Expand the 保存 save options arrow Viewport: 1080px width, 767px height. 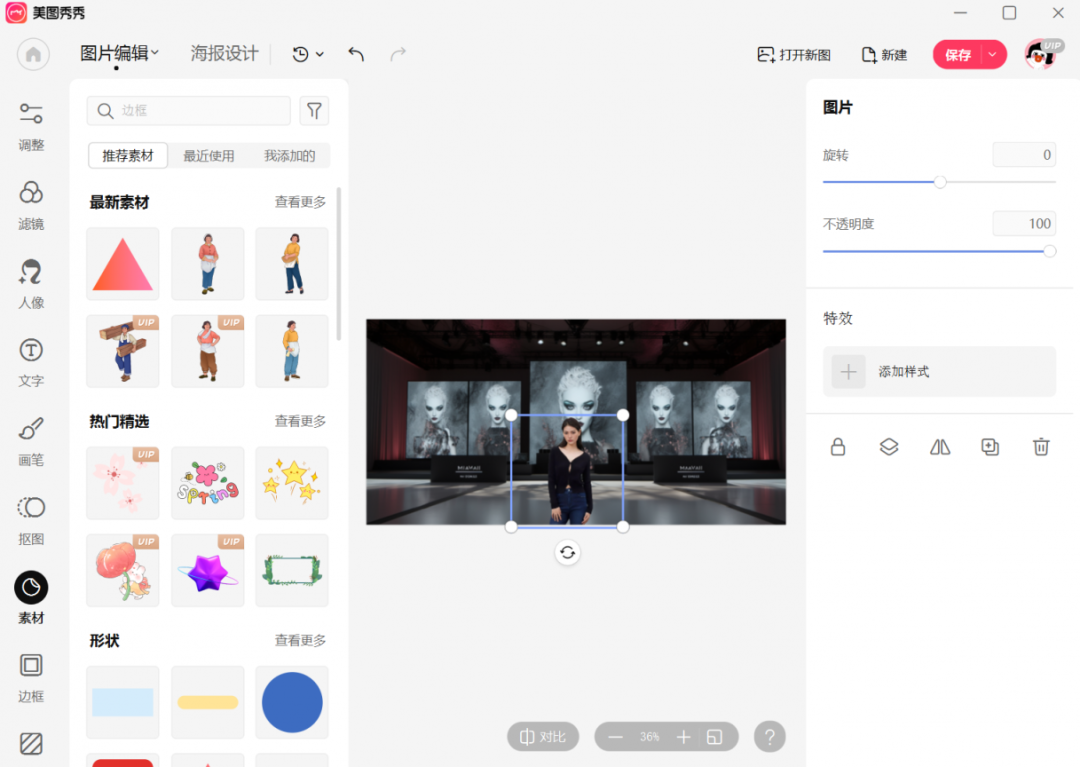click(x=993, y=55)
